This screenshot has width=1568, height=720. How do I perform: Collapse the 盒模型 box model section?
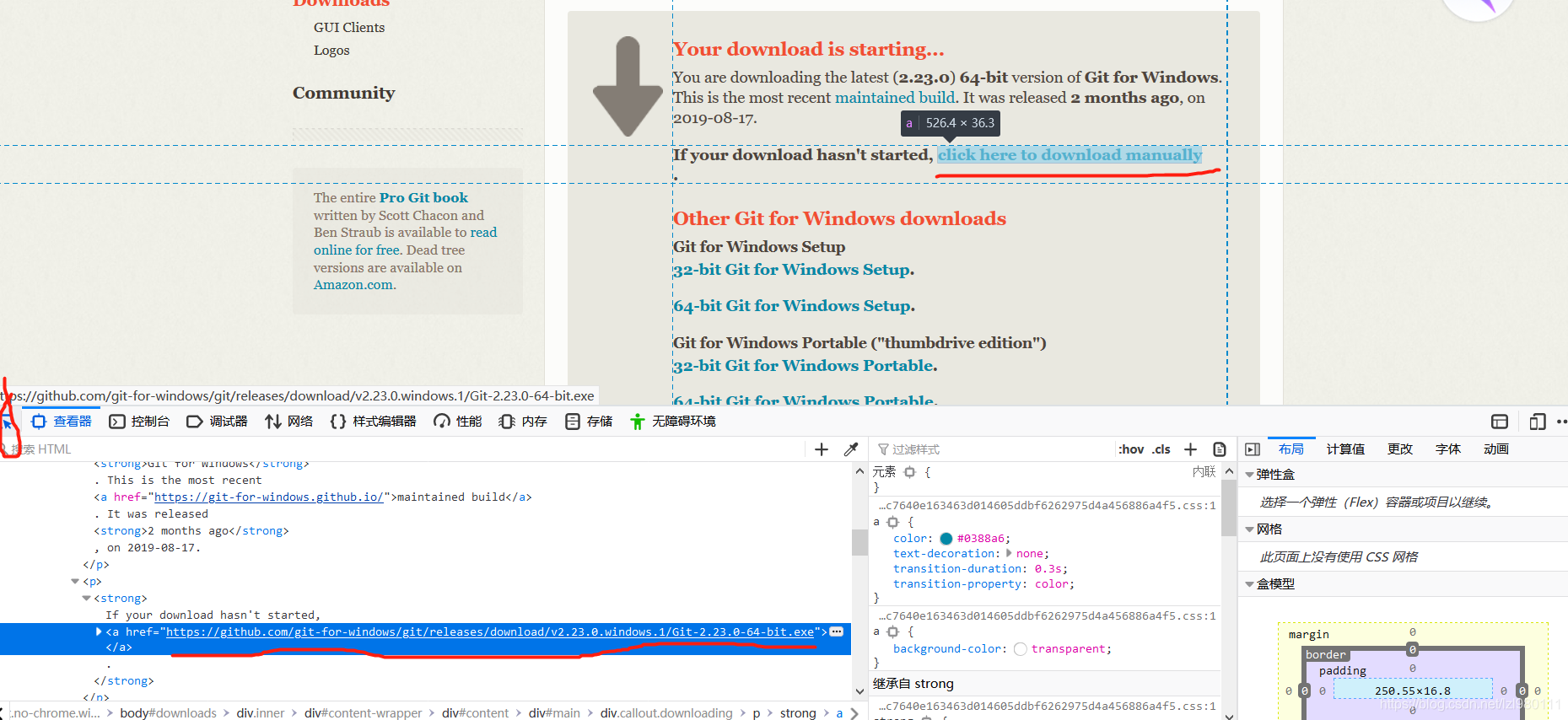[x=1249, y=583]
